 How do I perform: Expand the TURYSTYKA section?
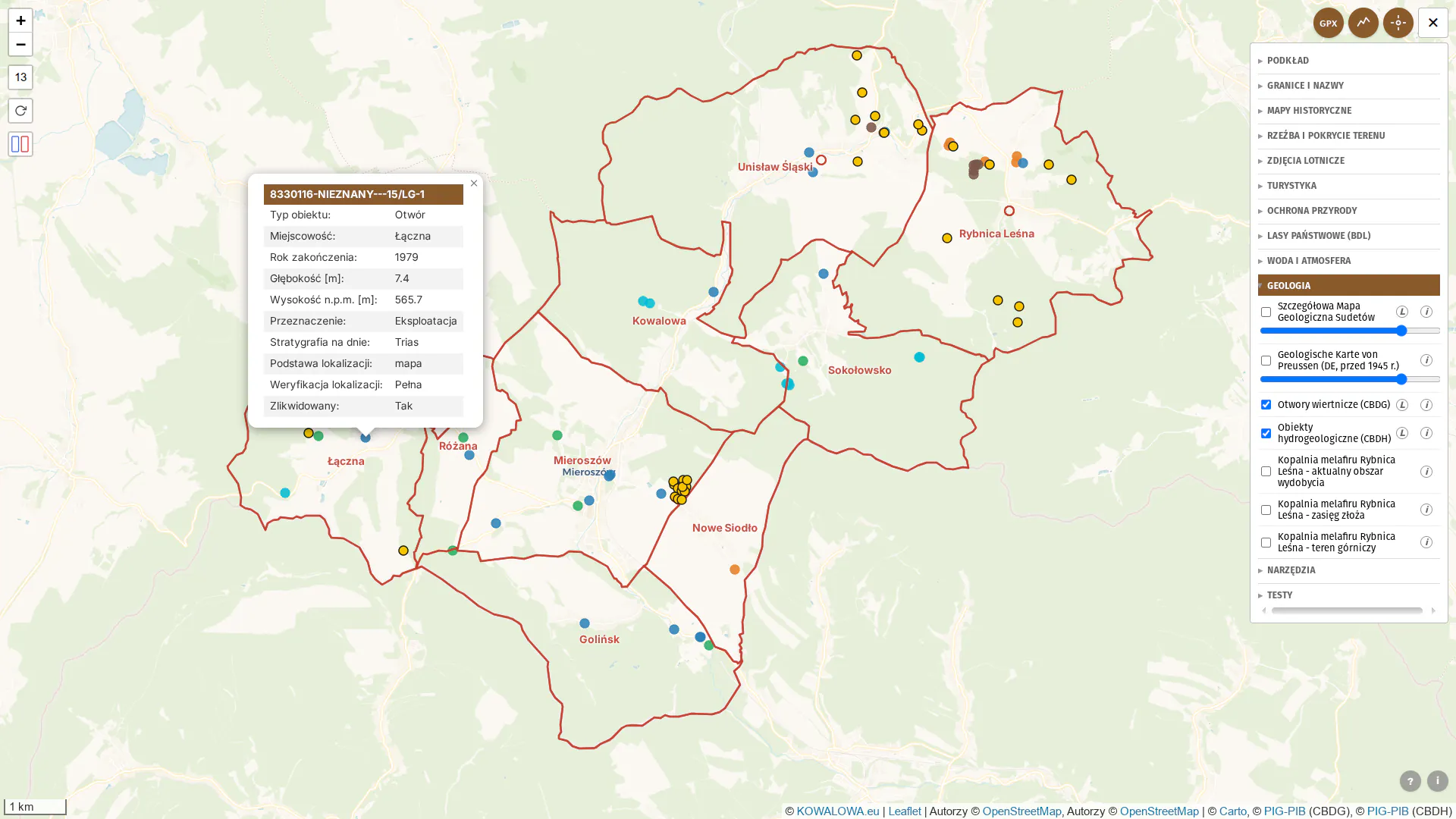click(1348, 186)
